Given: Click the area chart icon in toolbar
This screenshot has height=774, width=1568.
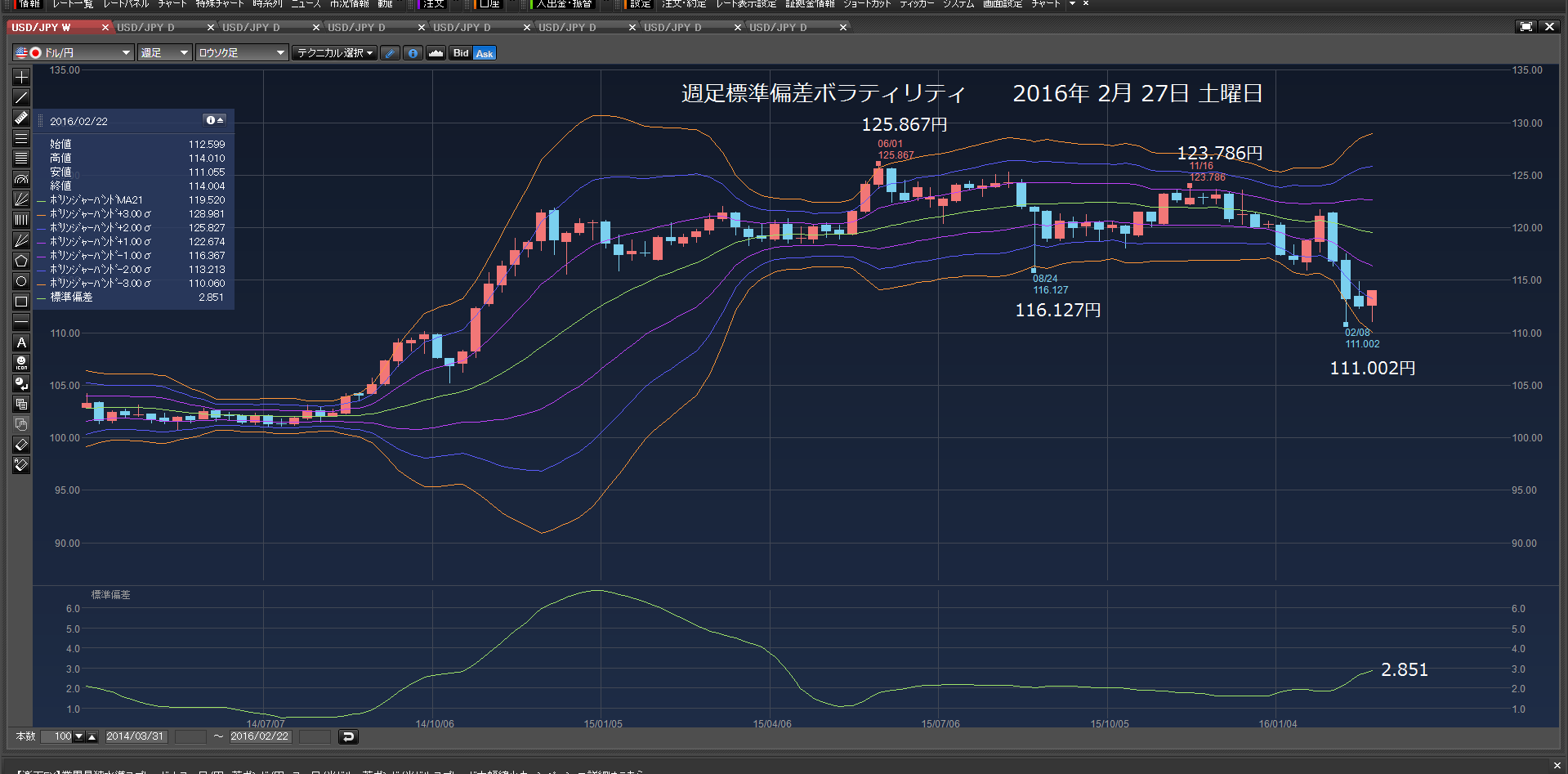Looking at the screenshot, I should (436, 53).
